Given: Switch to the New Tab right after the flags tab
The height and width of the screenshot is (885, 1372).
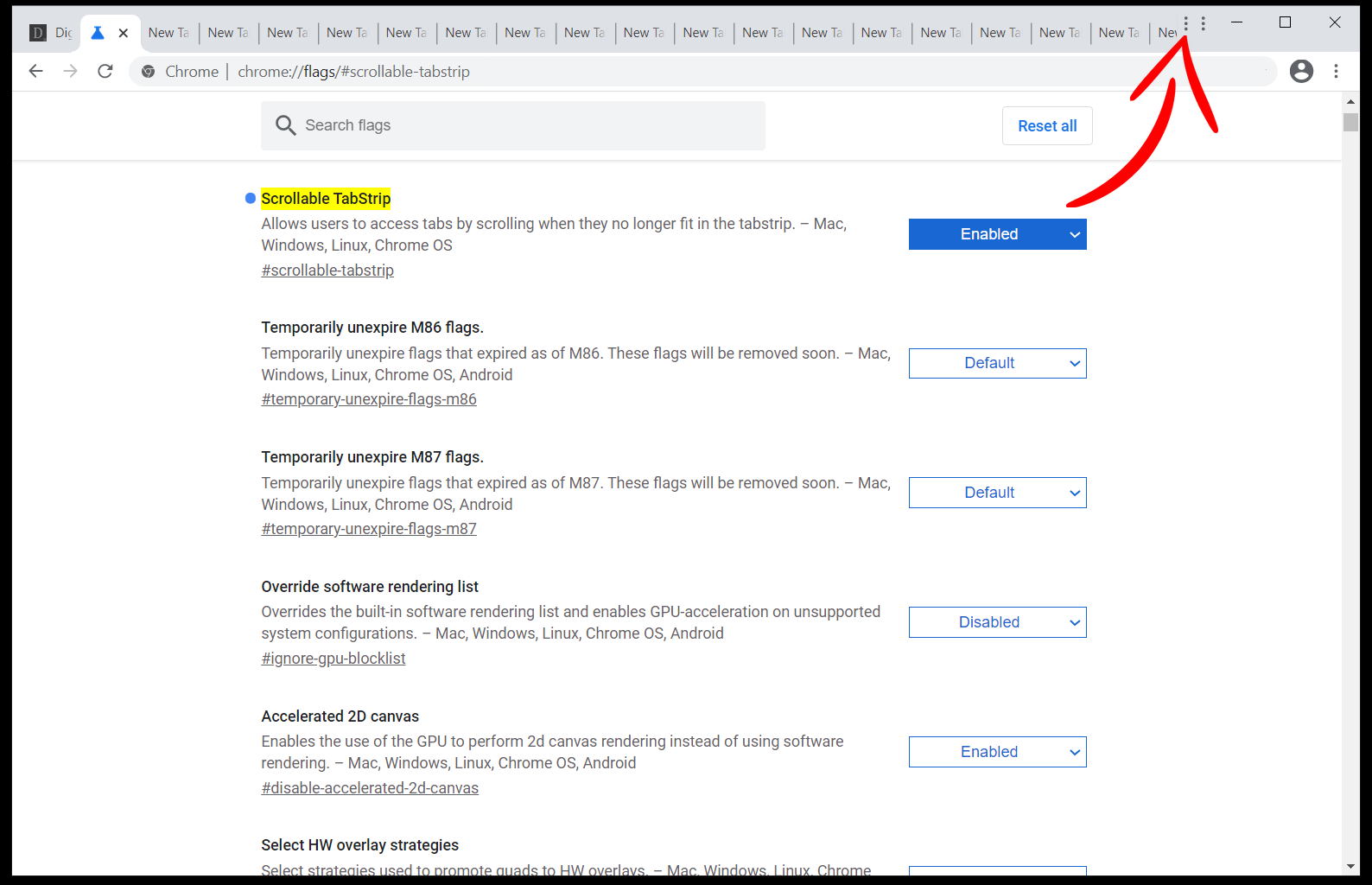Looking at the screenshot, I should (168, 33).
